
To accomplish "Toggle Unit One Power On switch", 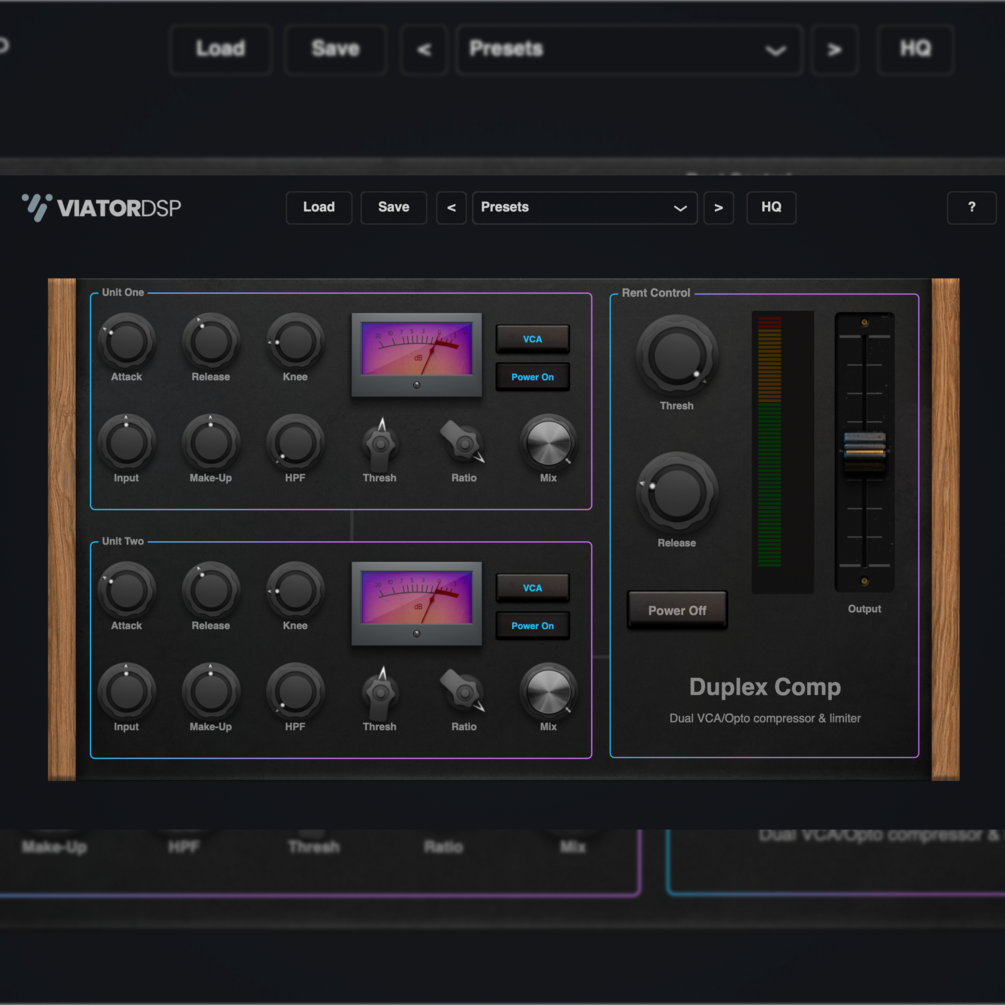I will coord(533,377).
